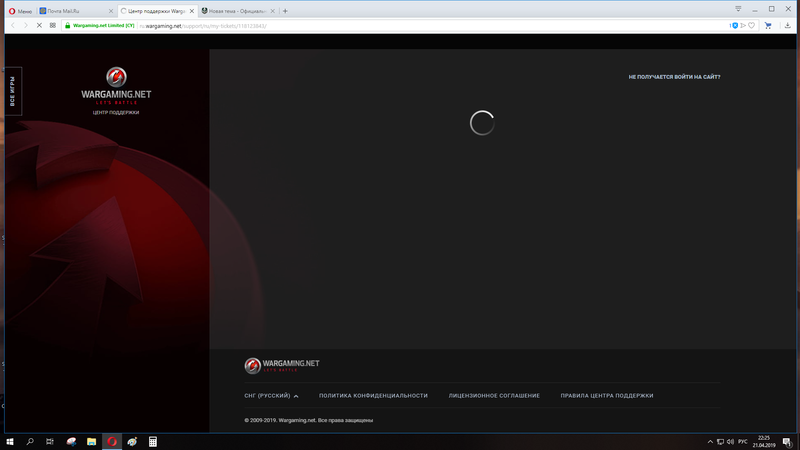Go forward with the browser forward arrow
The image size is (800, 450).
26,26
